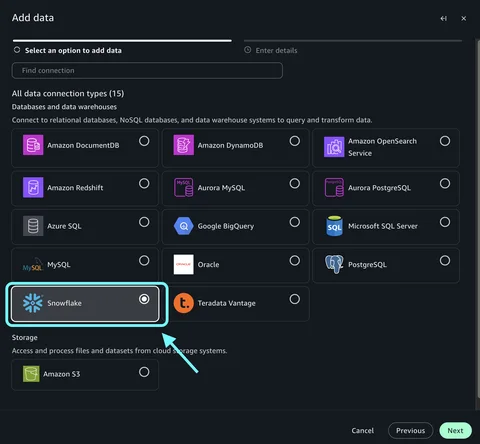Click the Aurora MySQL icon
The height and width of the screenshot is (444, 480).
[x=184, y=187]
